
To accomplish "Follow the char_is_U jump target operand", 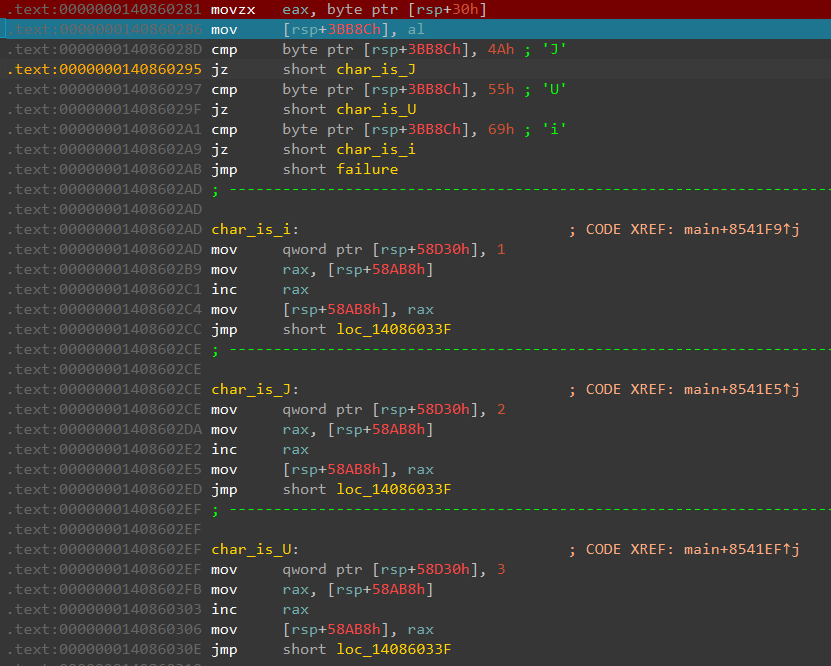I will pyautogui.click(x=378, y=109).
